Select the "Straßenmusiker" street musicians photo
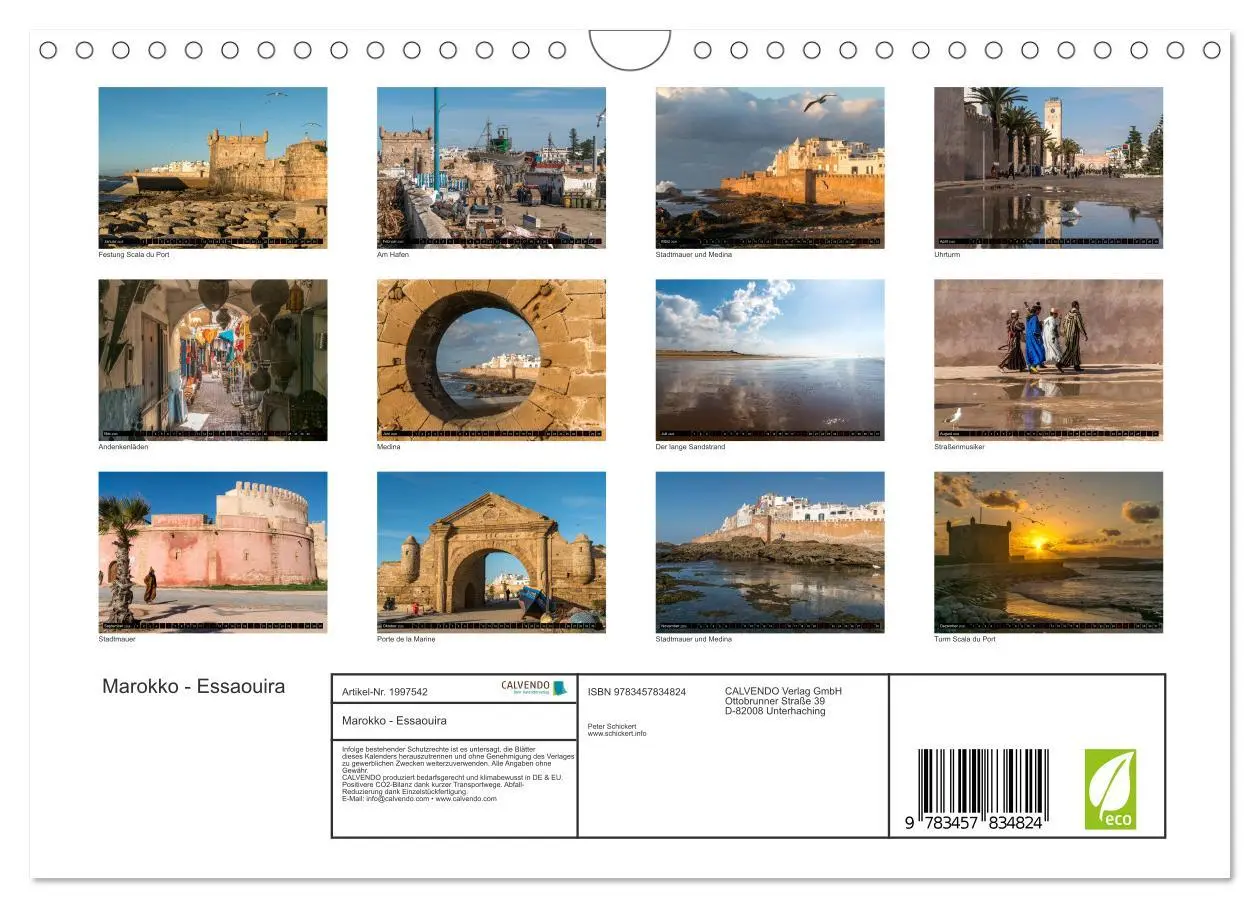 (1048, 360)
